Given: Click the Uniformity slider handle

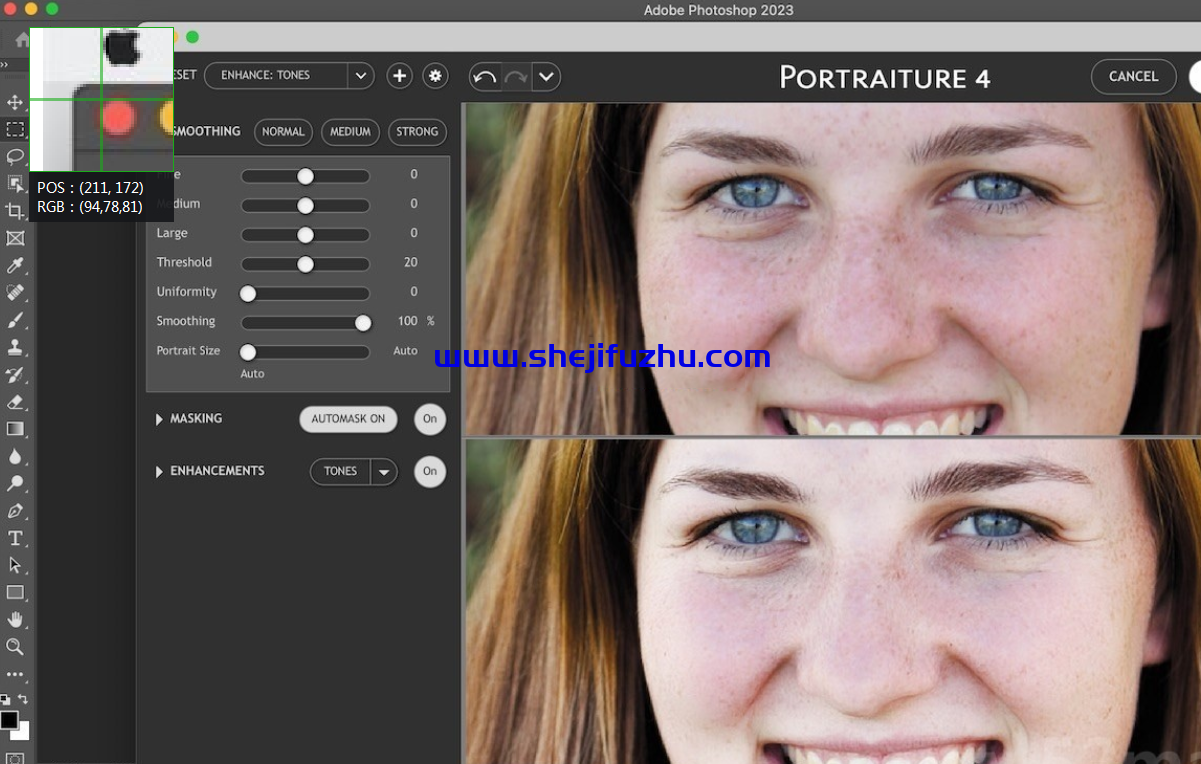Looking at the screenshot, I should [x=247, y=294].
